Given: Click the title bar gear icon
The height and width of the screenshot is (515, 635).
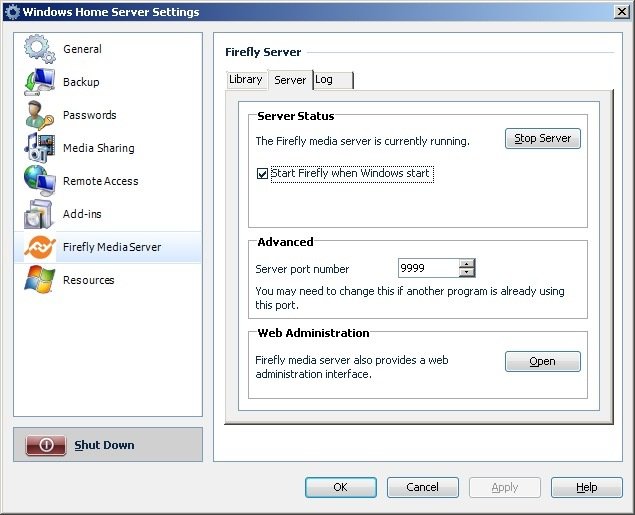Looking at the screenshot, I should point(12,12).
